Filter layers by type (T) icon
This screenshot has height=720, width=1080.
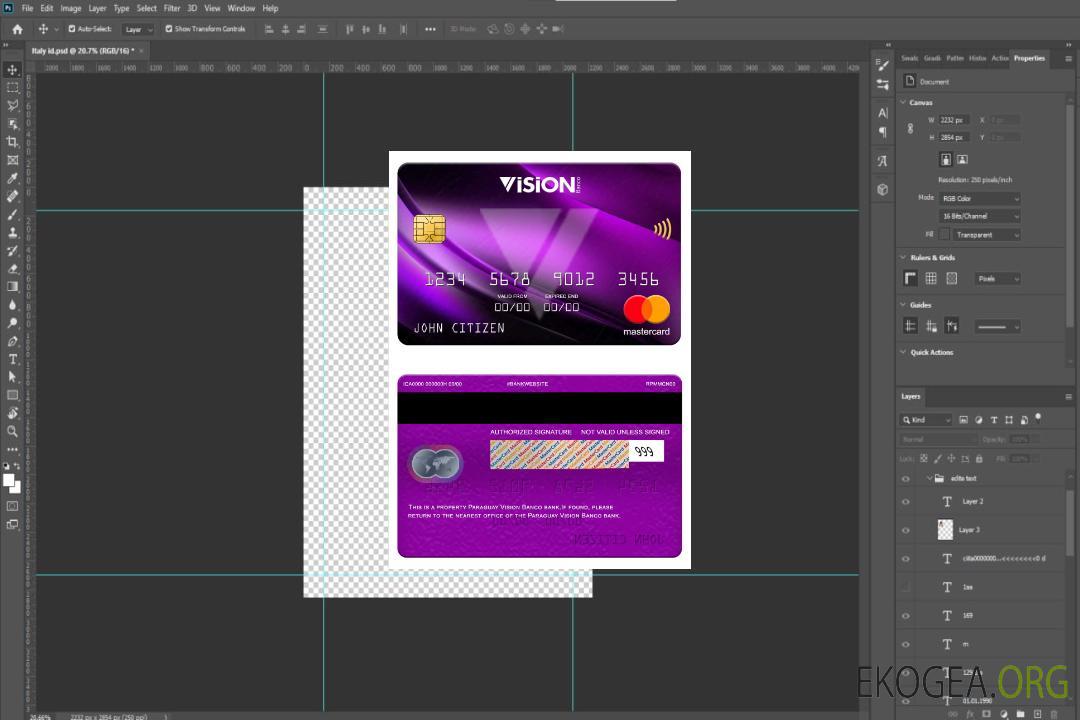[994, 420]
